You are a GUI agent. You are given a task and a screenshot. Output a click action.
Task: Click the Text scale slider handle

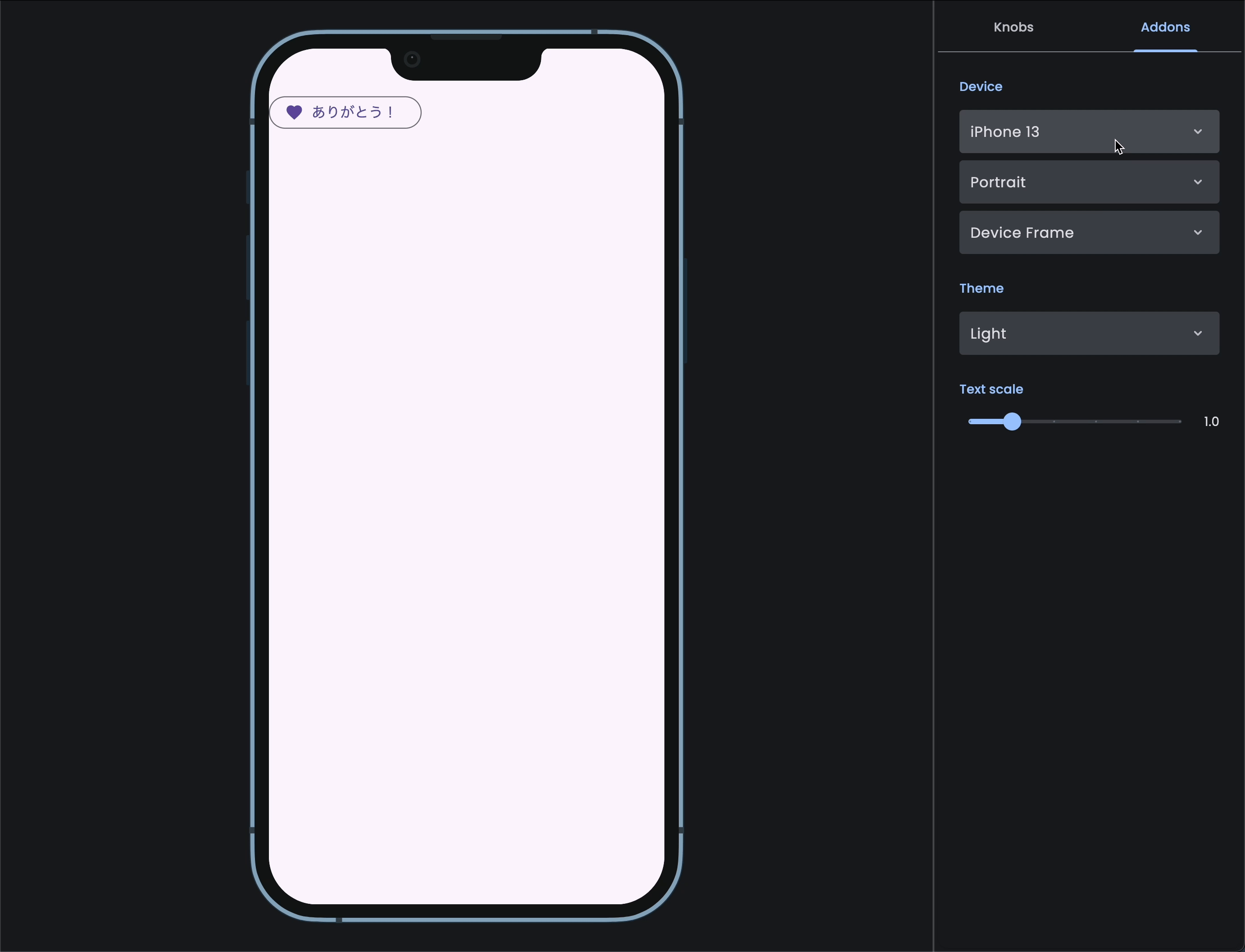[1012, 422]
